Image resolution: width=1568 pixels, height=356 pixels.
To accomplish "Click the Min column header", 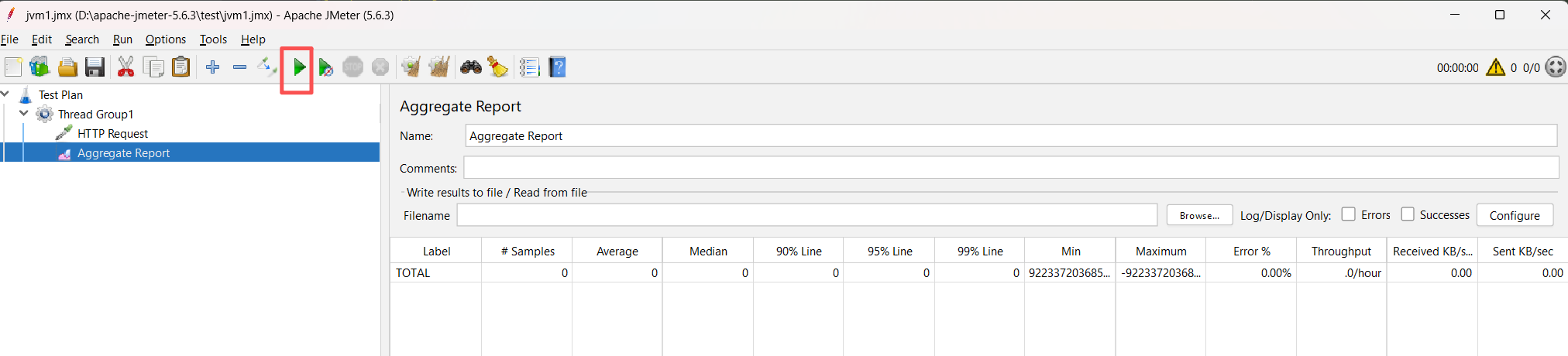I will tap(1071, 251).
